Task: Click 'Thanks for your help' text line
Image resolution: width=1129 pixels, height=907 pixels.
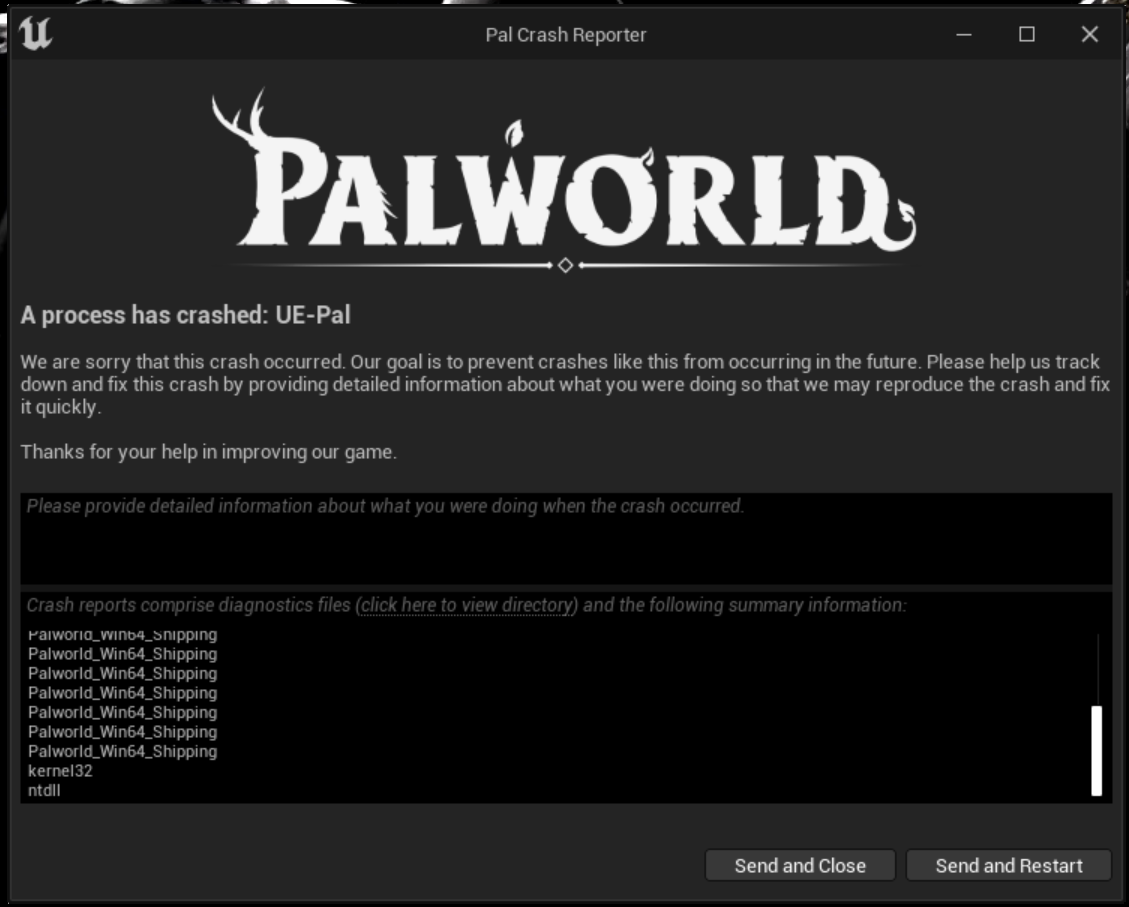Action: pyautogui.click(x=209, y=452)
